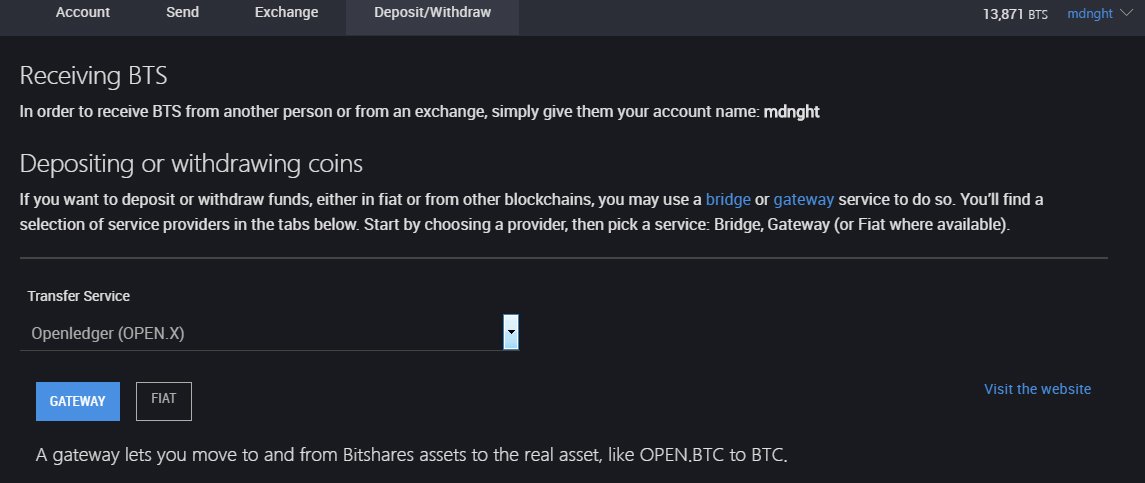Click the chevron beside mdnght

tap(1127, 14)
